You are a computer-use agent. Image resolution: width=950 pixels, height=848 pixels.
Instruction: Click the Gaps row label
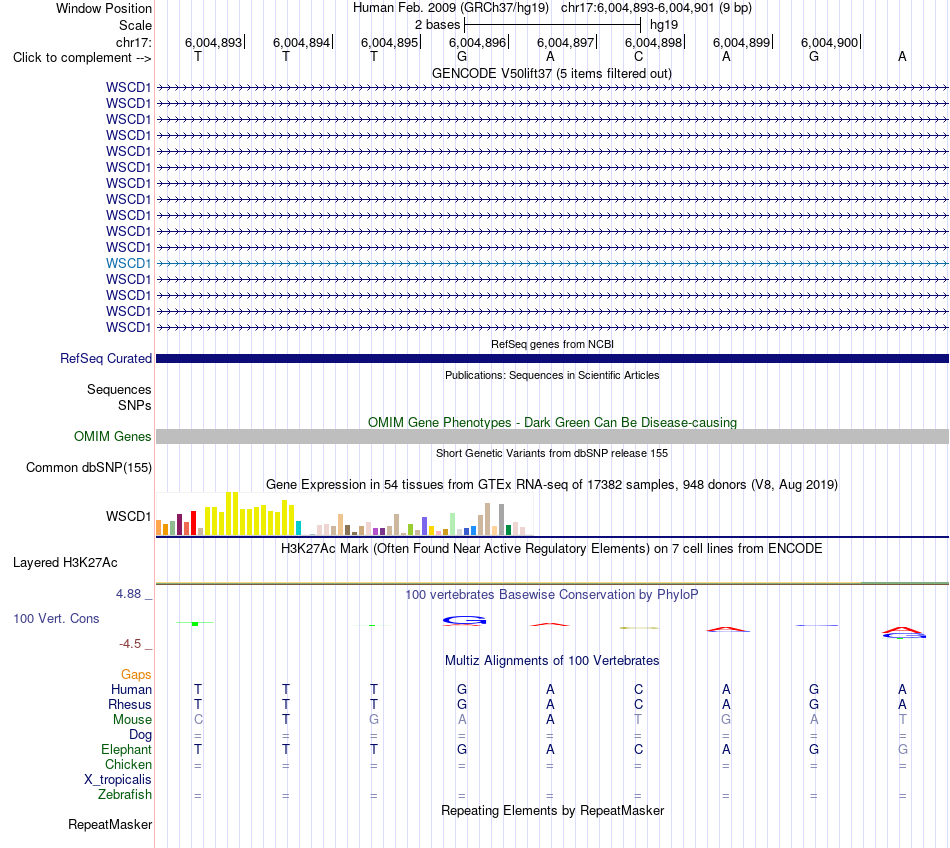coord(136,675)
